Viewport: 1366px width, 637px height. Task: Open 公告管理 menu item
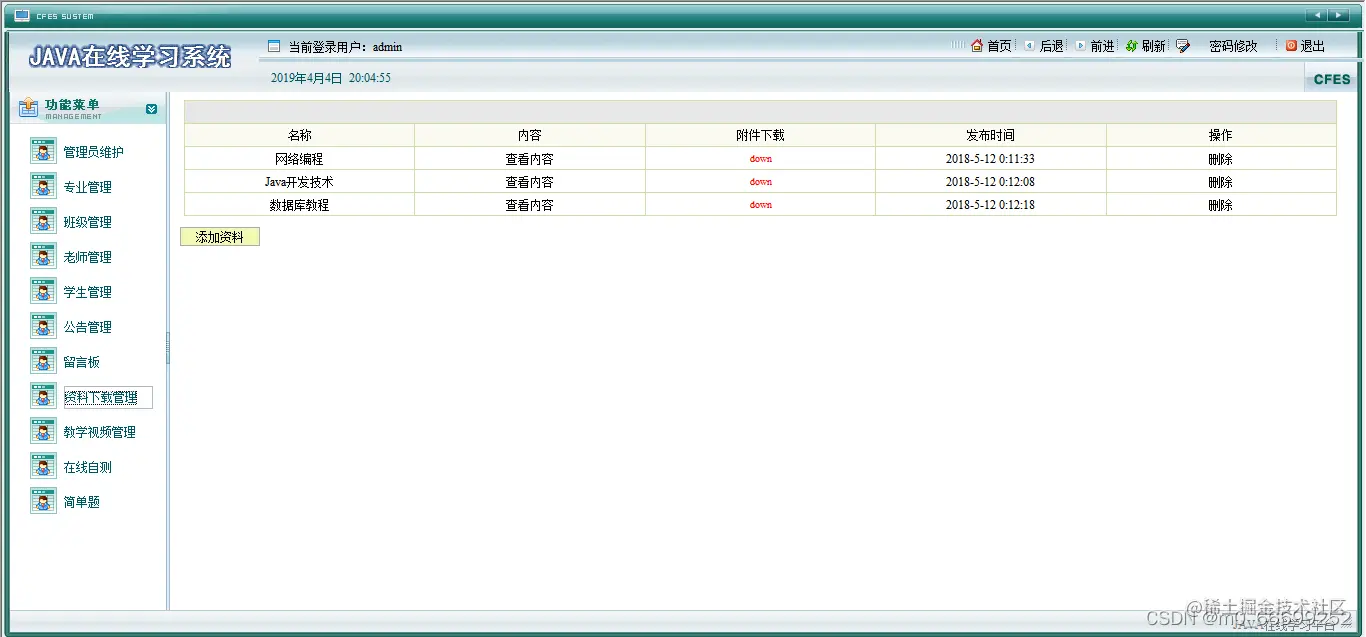point(88,327)
